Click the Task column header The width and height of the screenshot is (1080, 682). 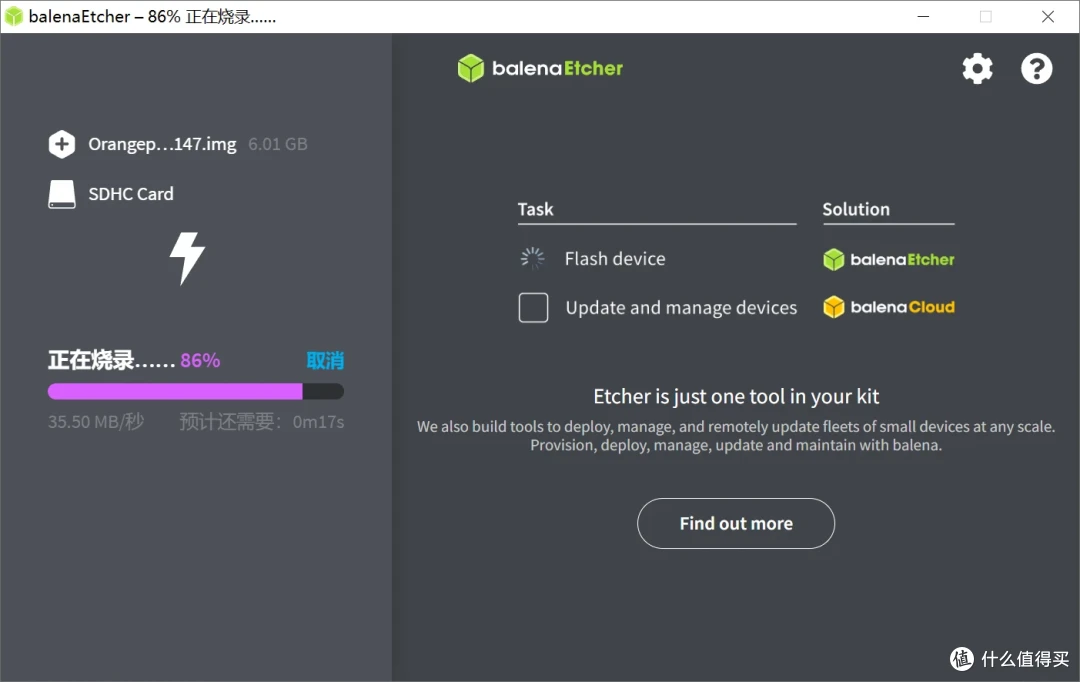535,209
